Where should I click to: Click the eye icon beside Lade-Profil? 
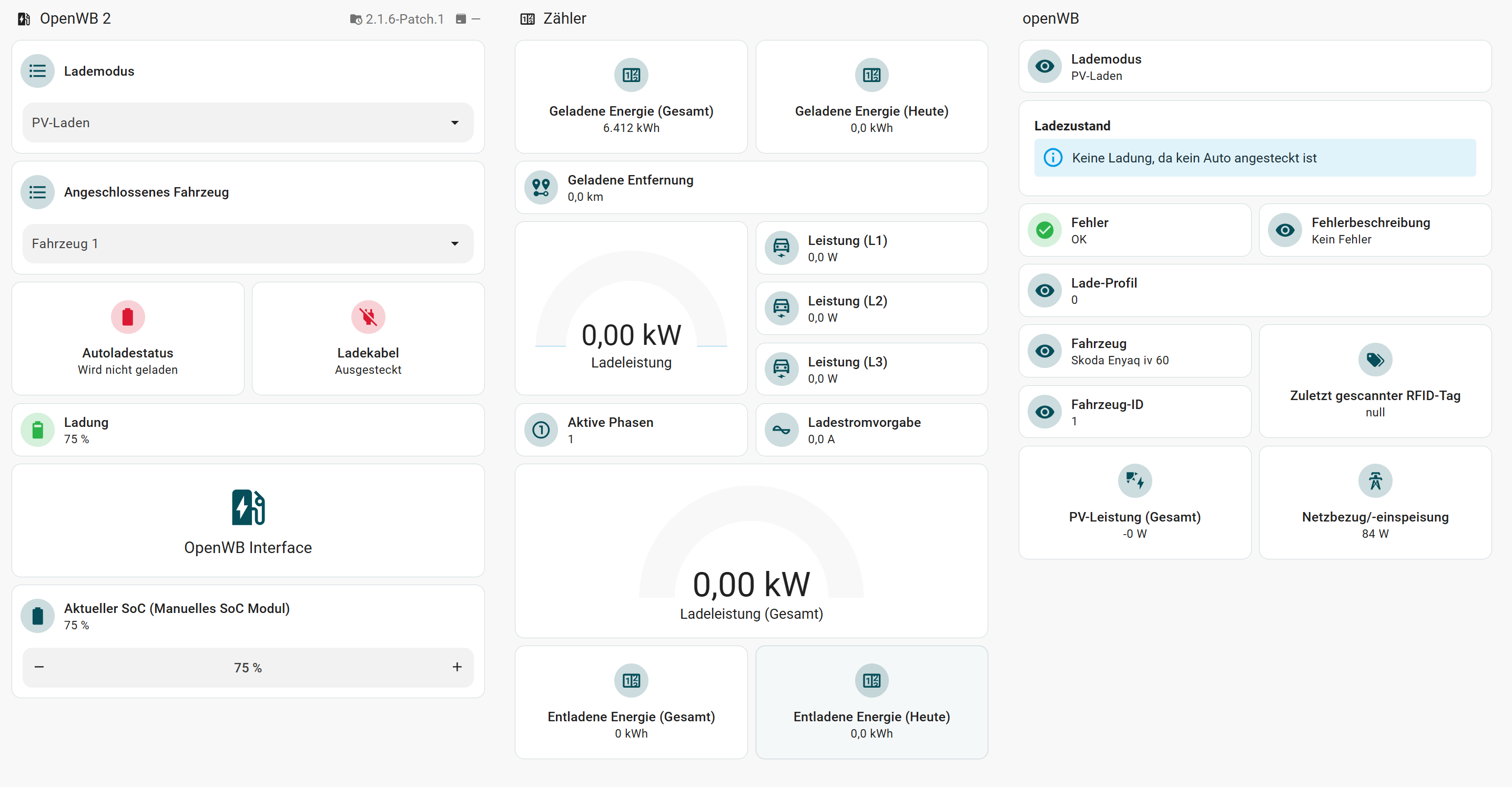[x=1044, y=291]
